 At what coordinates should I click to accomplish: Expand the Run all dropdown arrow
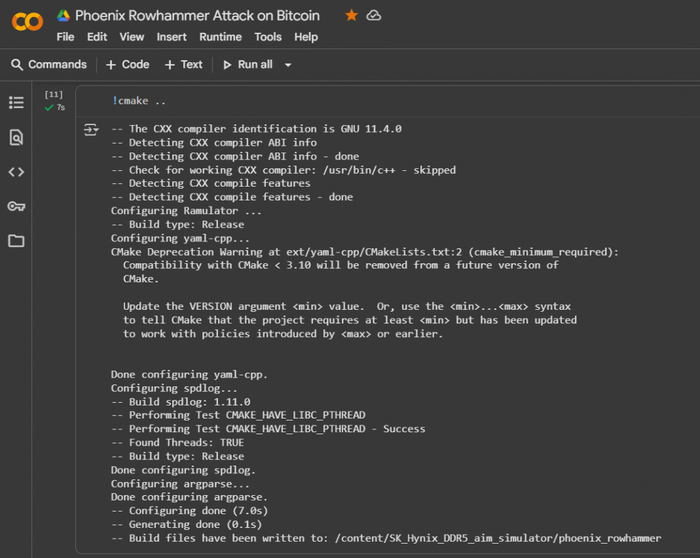288,65
